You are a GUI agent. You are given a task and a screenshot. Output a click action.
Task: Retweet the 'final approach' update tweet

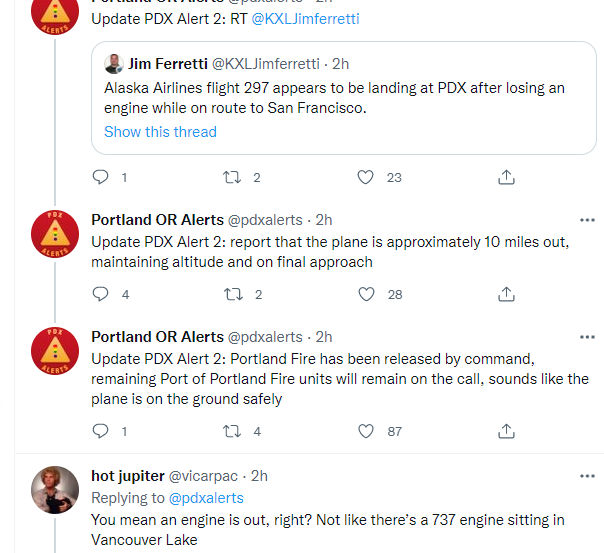coord(233,294)
